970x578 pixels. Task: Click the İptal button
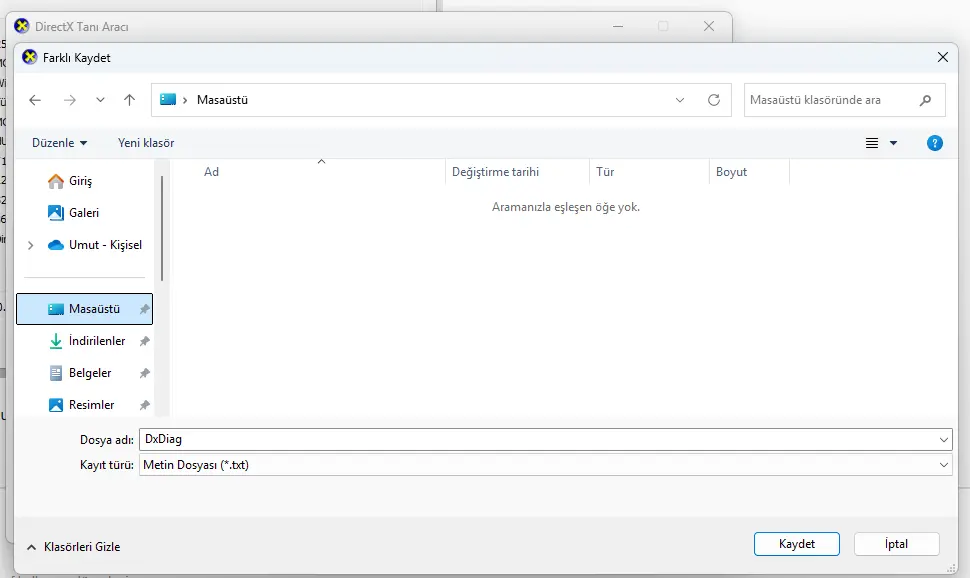click(x=896, y=544)
